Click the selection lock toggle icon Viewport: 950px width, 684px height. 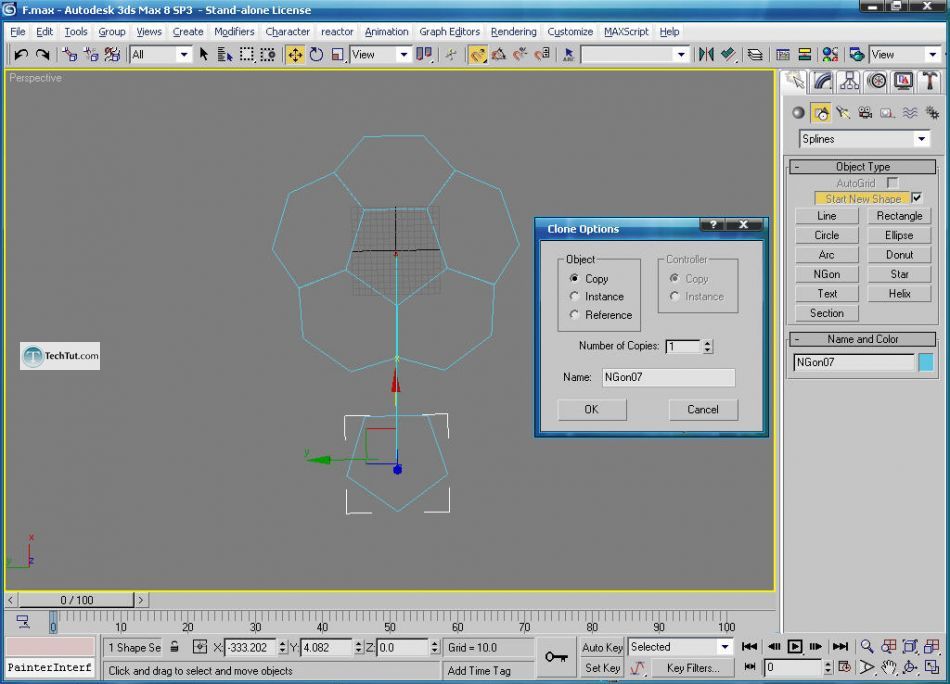pos(174,647)
